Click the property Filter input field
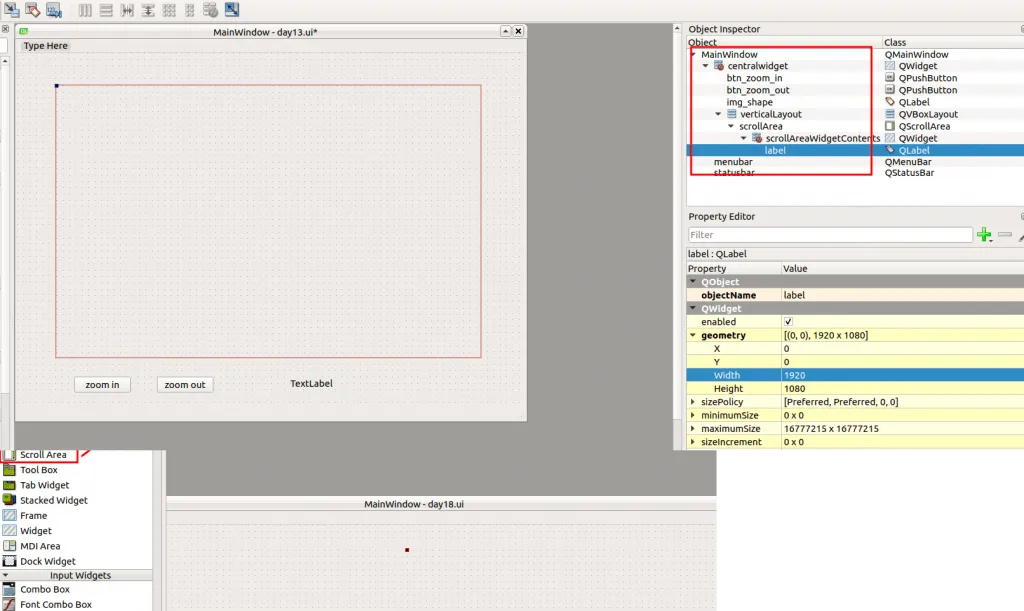This screenshot has width=1024, height=611. click(x=830, y=235)
